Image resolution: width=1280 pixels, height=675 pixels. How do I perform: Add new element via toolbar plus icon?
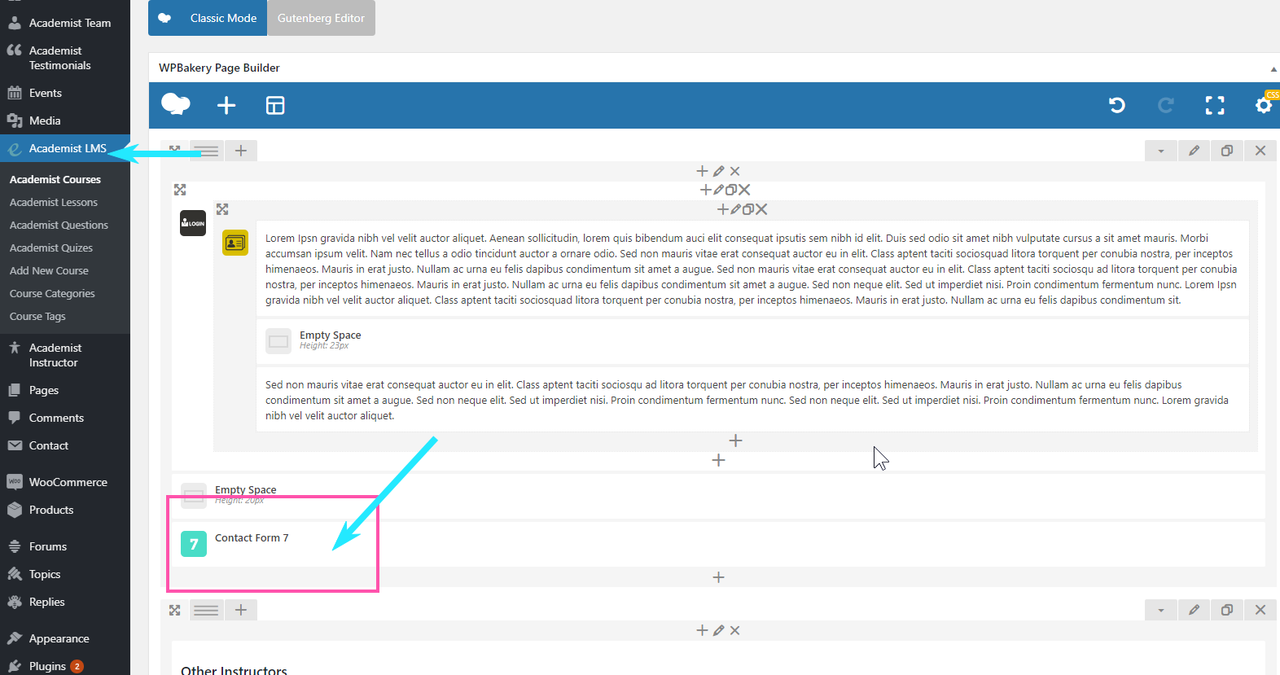click(227, 105)
